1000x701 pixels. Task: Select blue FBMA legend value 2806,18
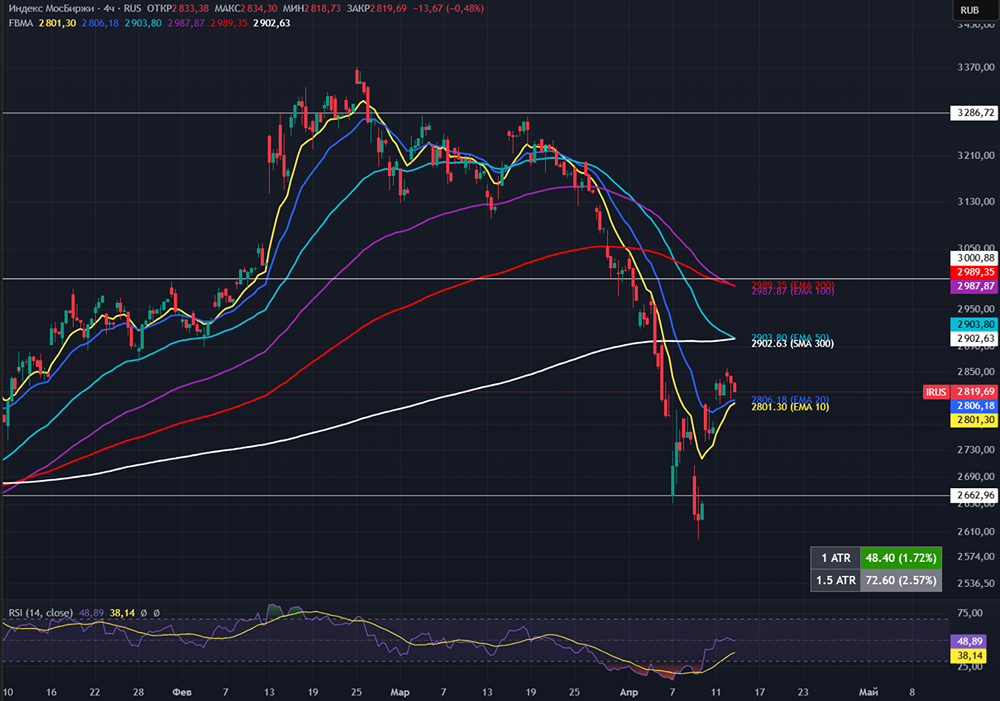coord(99,23)
